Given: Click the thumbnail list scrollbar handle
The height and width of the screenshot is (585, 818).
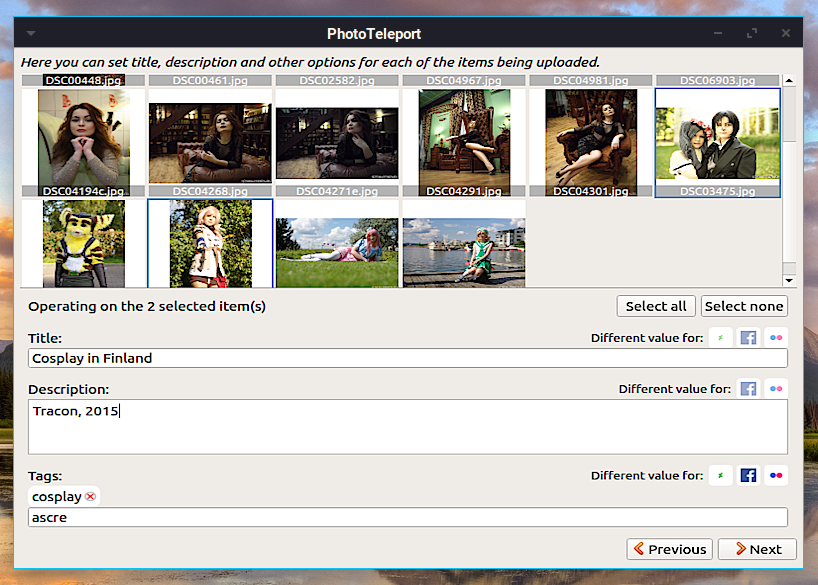Looking at the screenshot, I should click(x=789, y=114).
